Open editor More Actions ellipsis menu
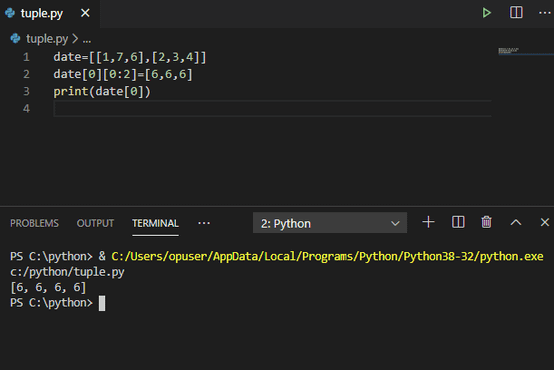 [x=544, y=13]
